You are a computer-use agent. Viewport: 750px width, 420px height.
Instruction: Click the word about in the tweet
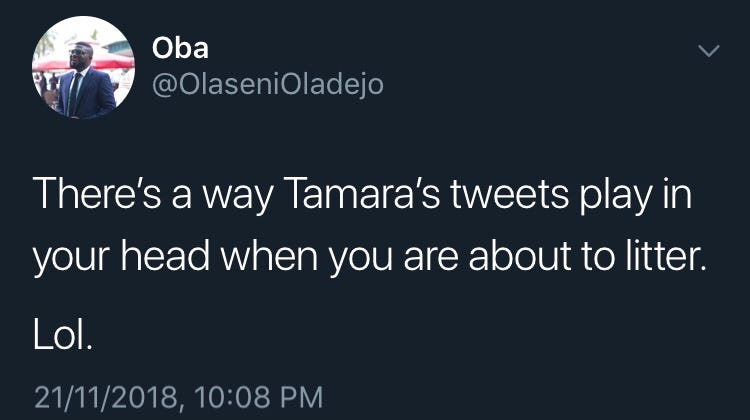tap(520, 254)
